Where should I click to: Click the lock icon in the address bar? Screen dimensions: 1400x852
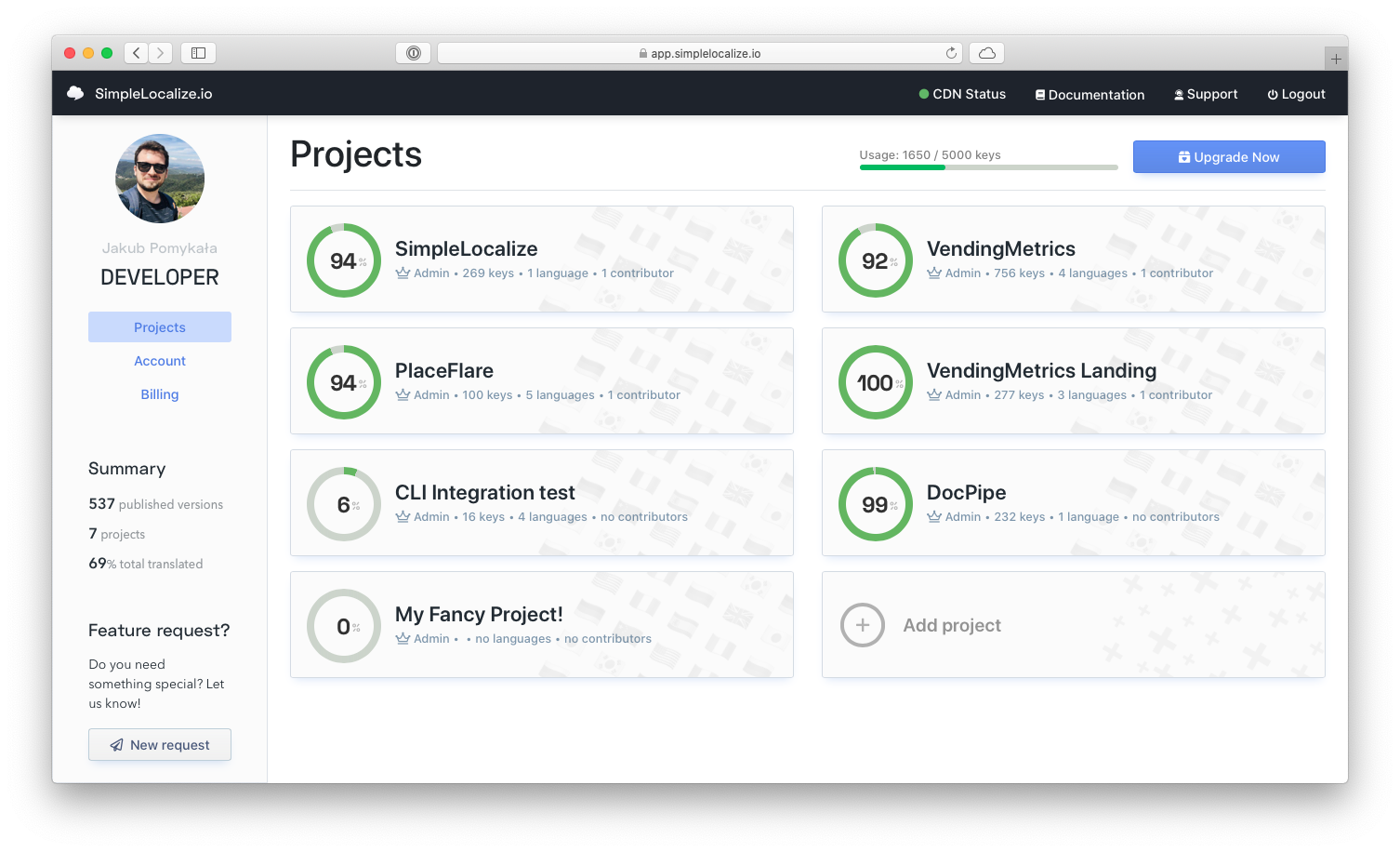[x=643, y=54]
